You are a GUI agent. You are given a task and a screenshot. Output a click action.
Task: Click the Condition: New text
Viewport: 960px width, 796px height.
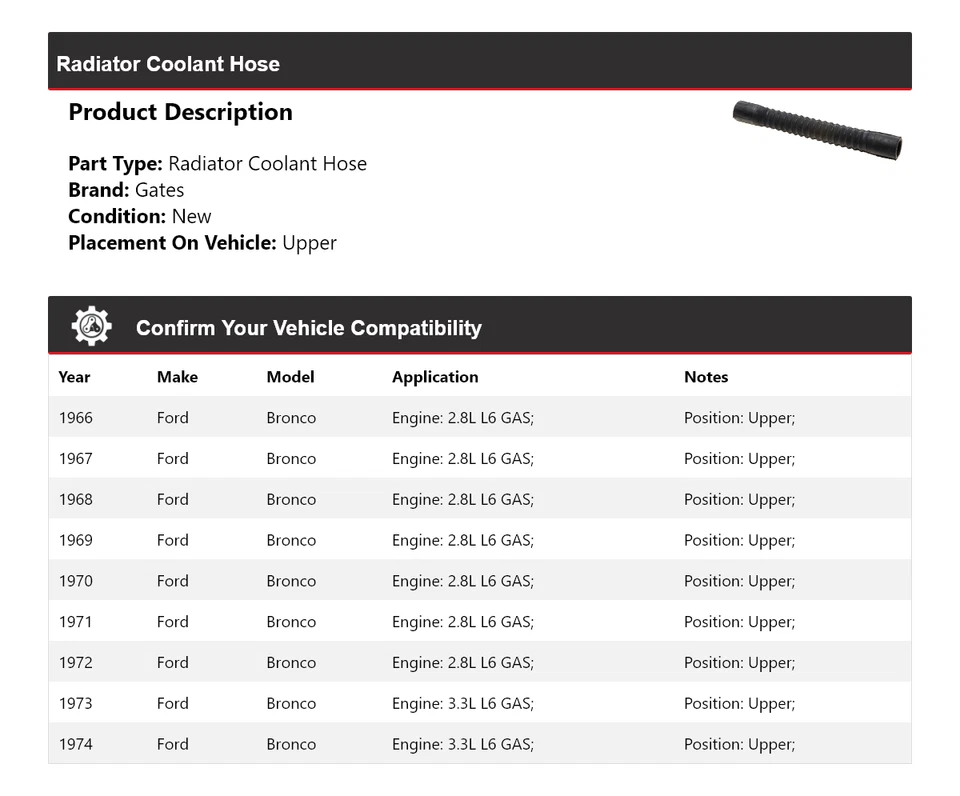coord(140,216)
